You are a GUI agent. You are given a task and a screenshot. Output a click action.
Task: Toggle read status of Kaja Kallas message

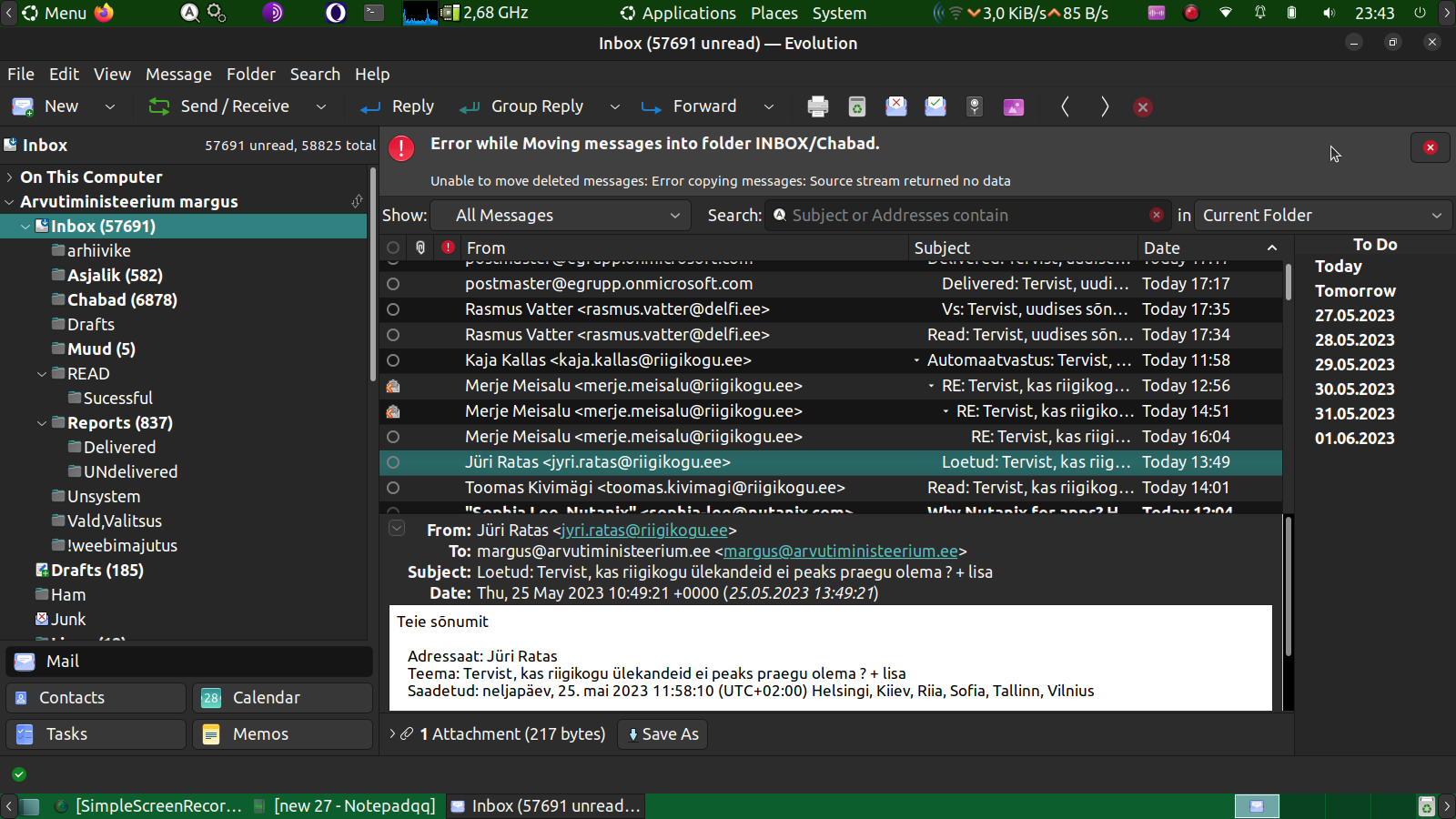coord(393,360)
